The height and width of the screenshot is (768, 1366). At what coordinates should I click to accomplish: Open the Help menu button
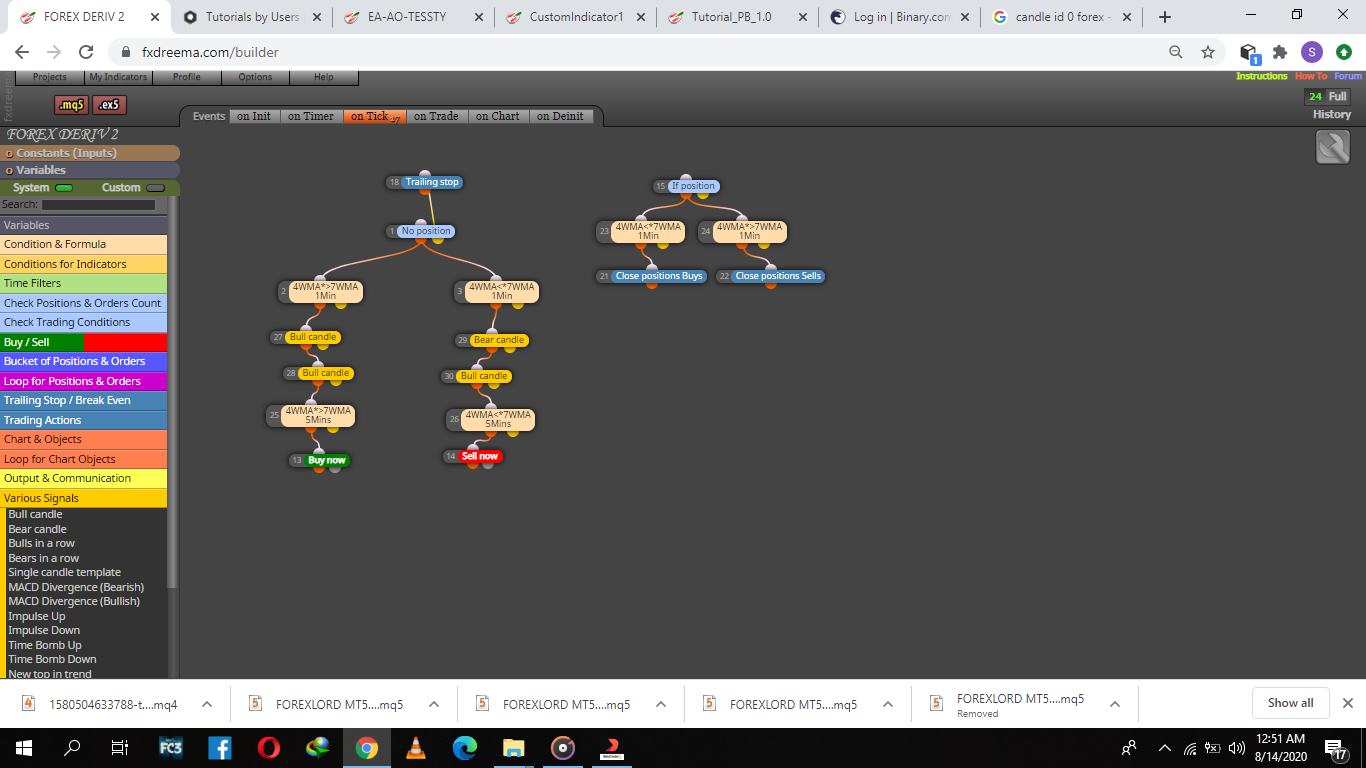click(324, 77)
